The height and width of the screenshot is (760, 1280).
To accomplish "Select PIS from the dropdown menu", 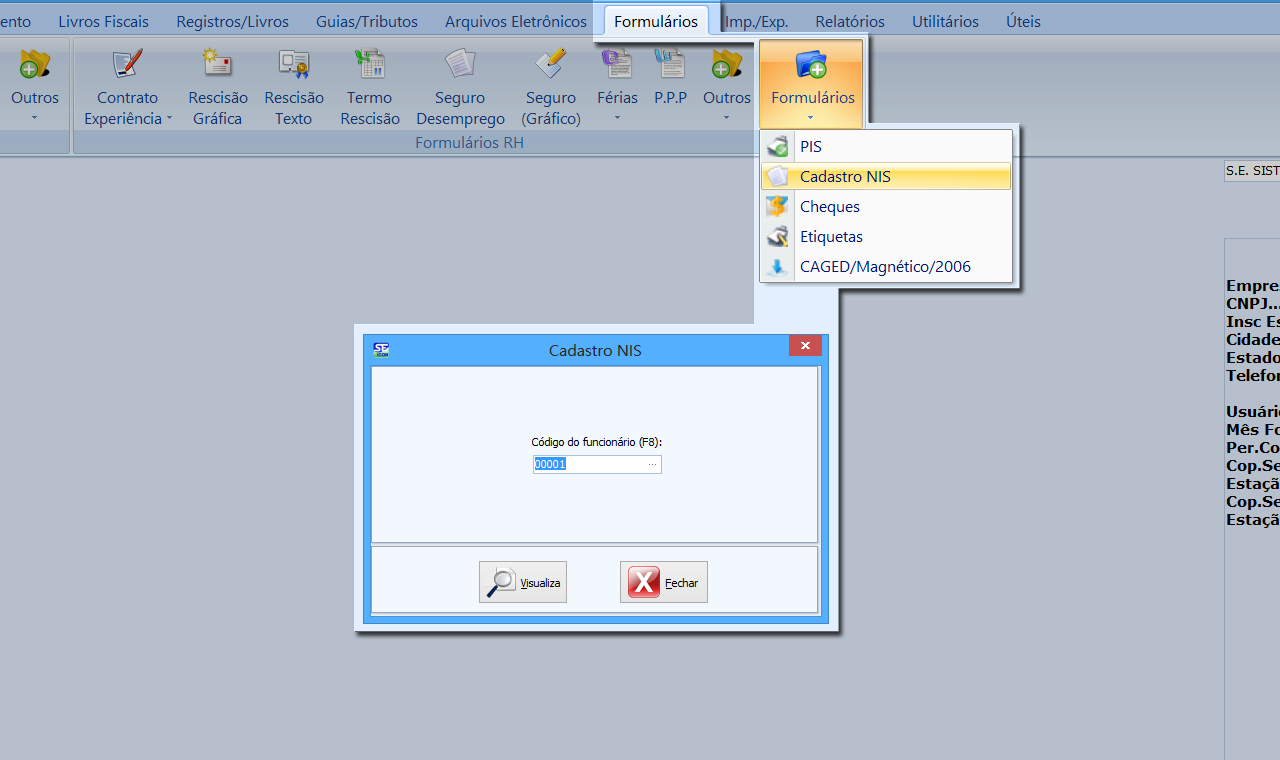I will (811, 147).
